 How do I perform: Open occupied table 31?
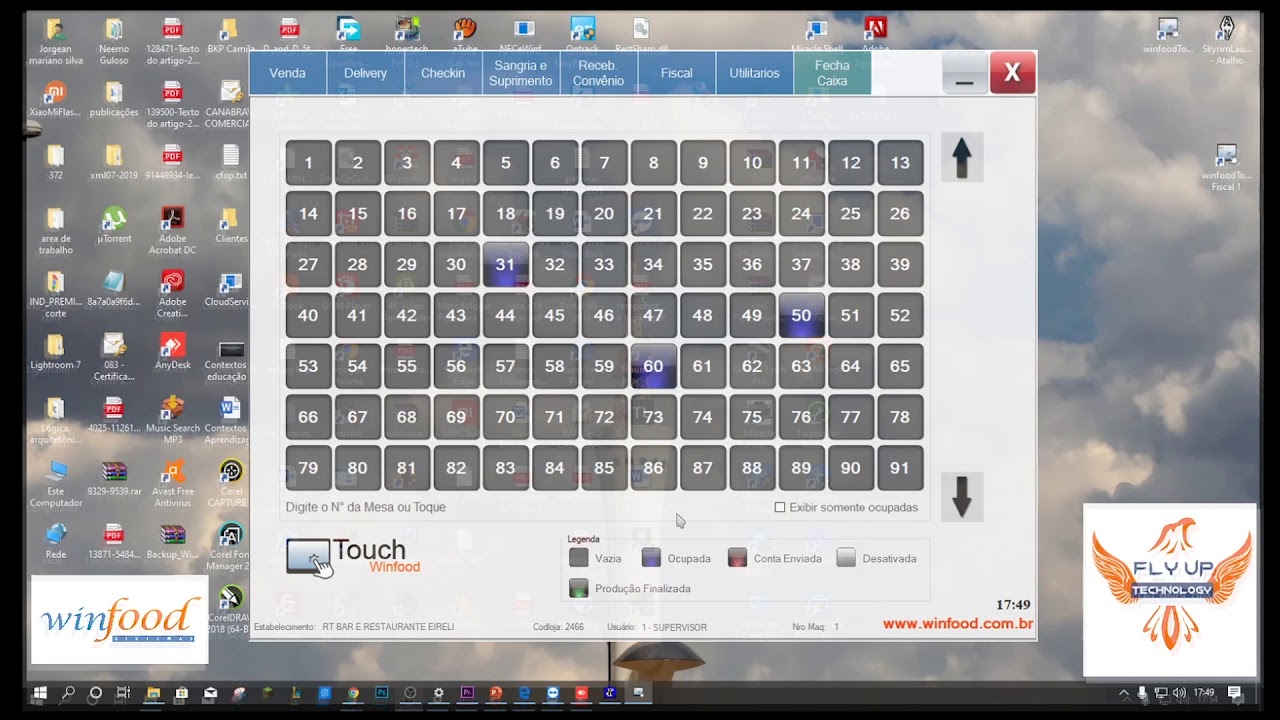[x=505, y=265]
